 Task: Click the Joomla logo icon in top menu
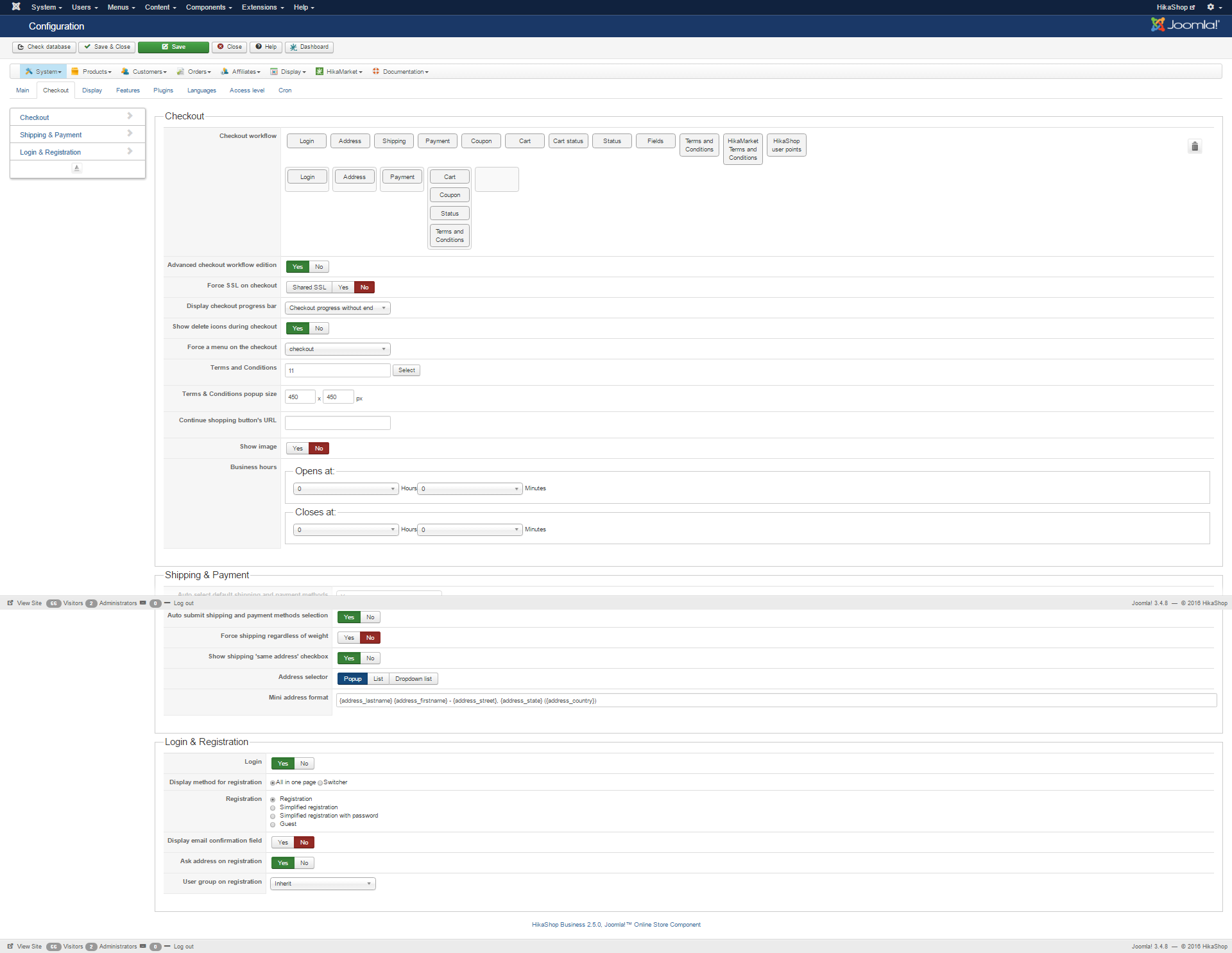tap(16, 7)
